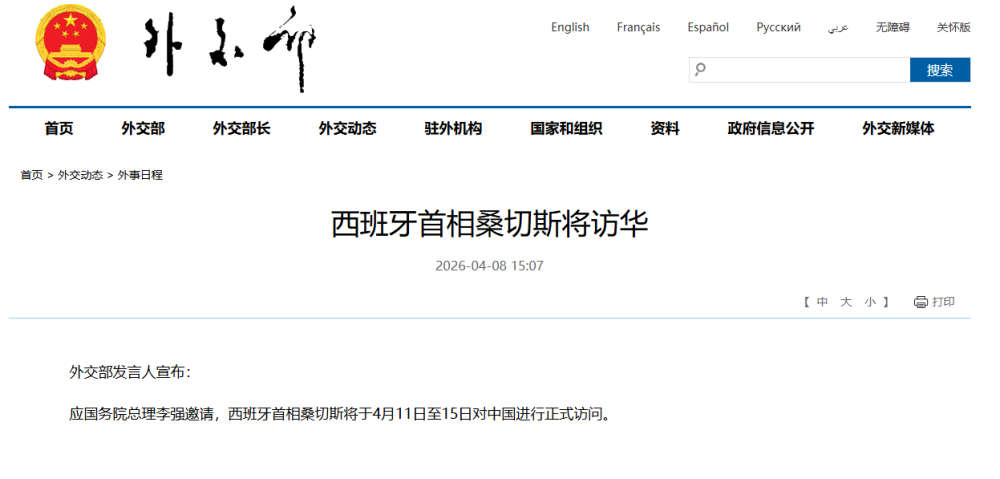1000x479 pixels.
Task: Click the 外交部 calligraphy logo
Action: (x=230, y=48)
